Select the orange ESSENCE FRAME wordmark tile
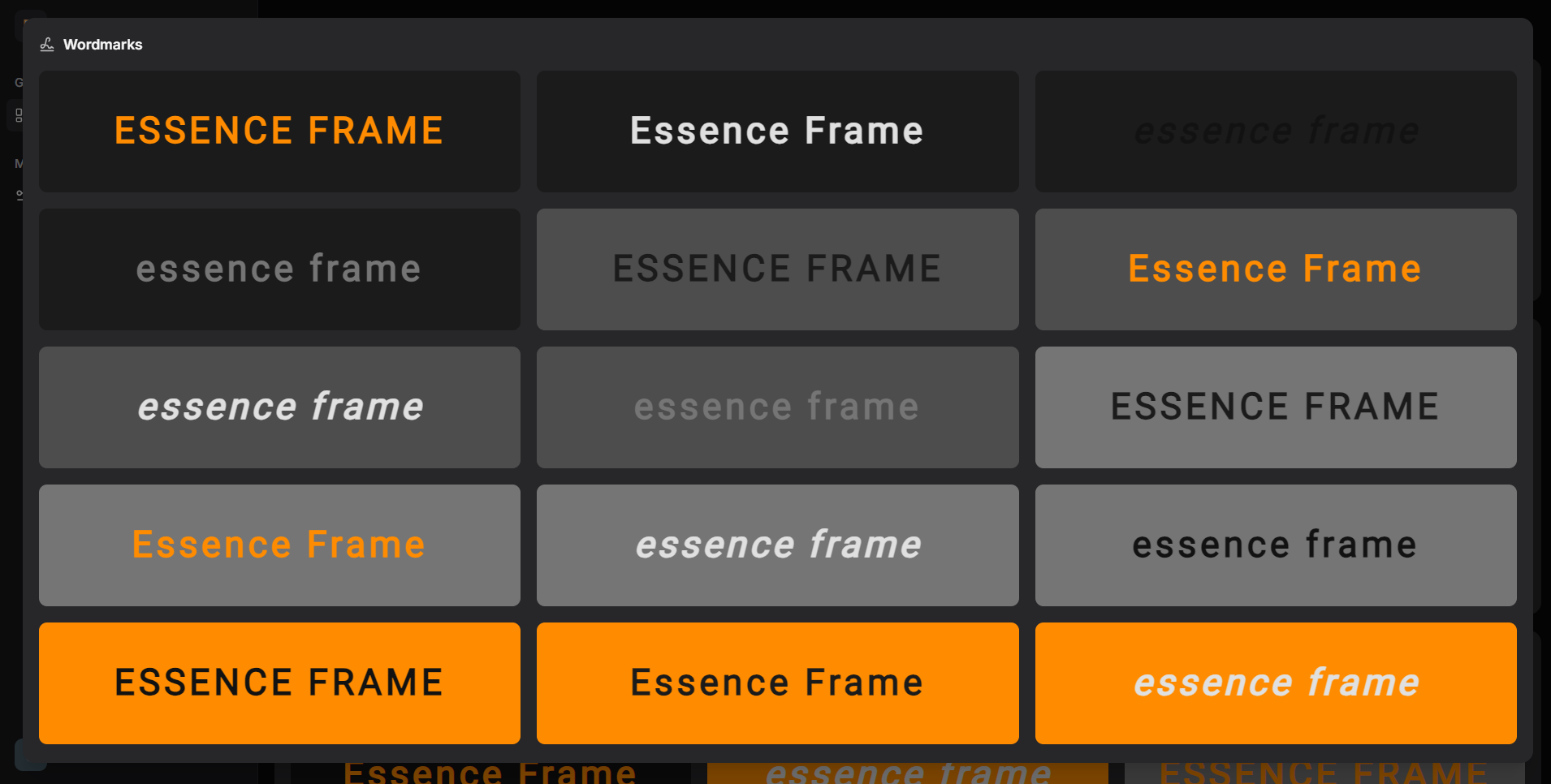The image size is (1551, 784). (279, 131)
